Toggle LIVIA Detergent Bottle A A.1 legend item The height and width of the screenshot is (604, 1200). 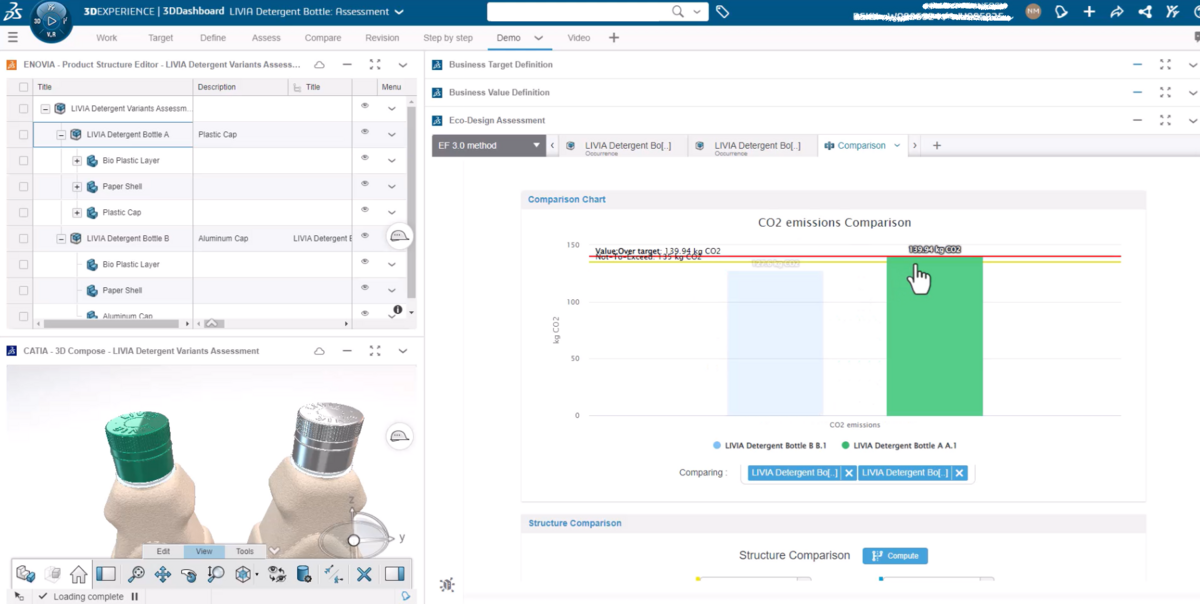pos(899,445)
